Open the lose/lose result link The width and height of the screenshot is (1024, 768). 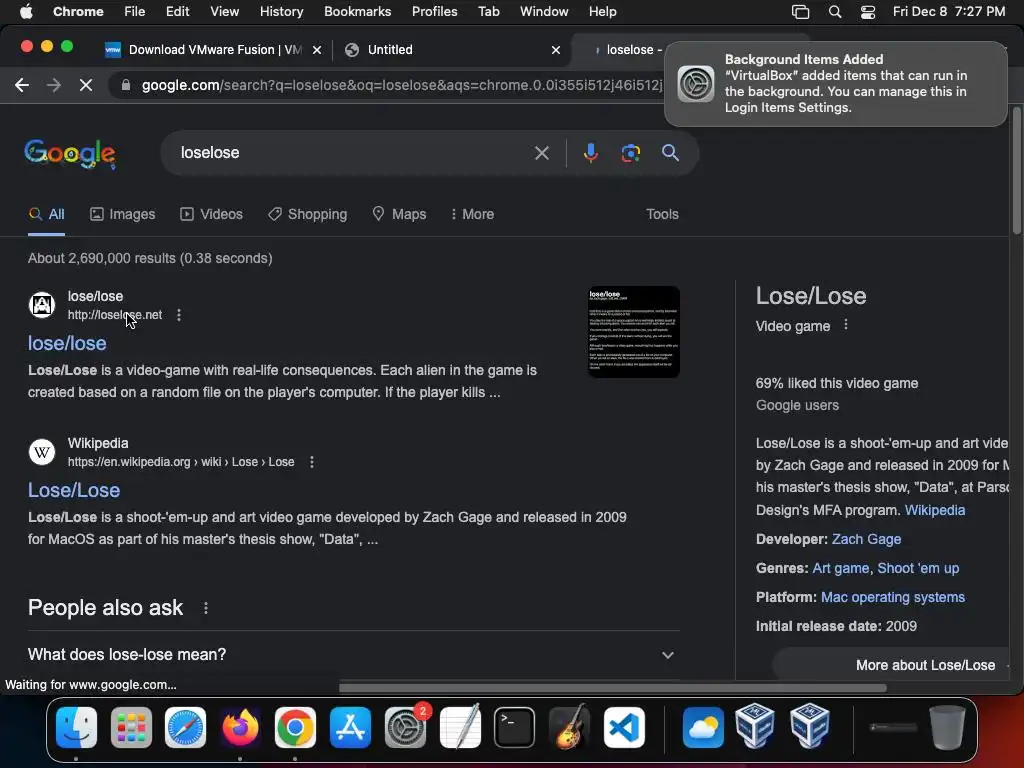[x=67, y=344]
